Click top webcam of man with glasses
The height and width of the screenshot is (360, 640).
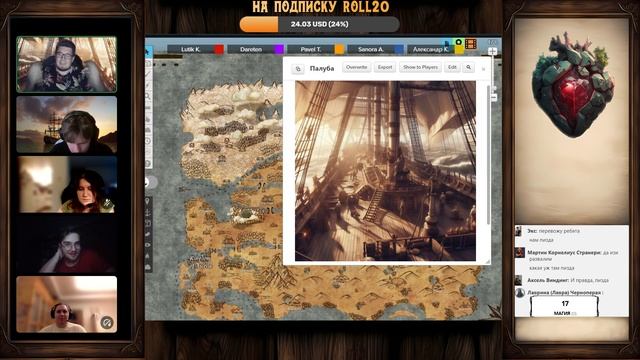pyautogui.click(x=67, y=64)
